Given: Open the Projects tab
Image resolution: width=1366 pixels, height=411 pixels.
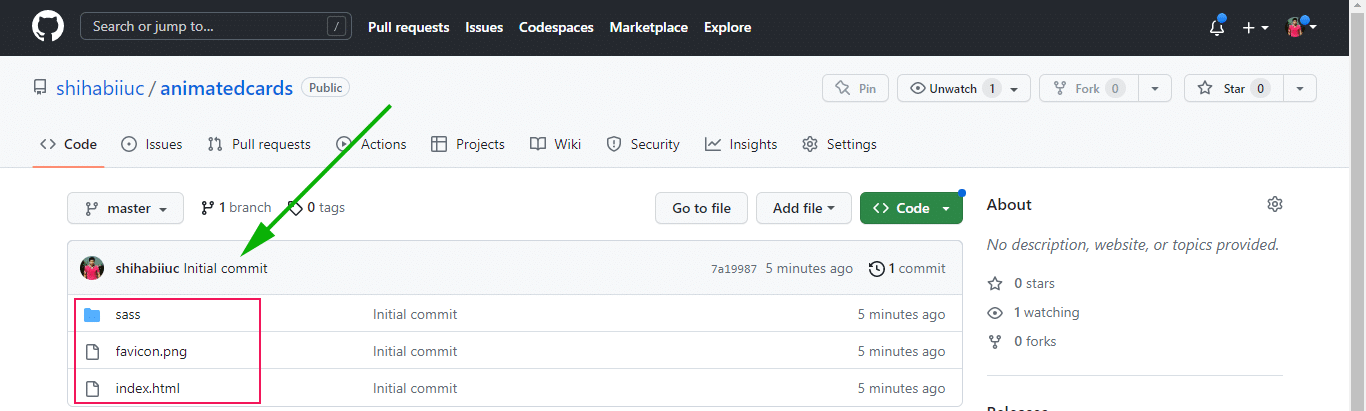Looking at the screenshot, I should pos(468,144).
